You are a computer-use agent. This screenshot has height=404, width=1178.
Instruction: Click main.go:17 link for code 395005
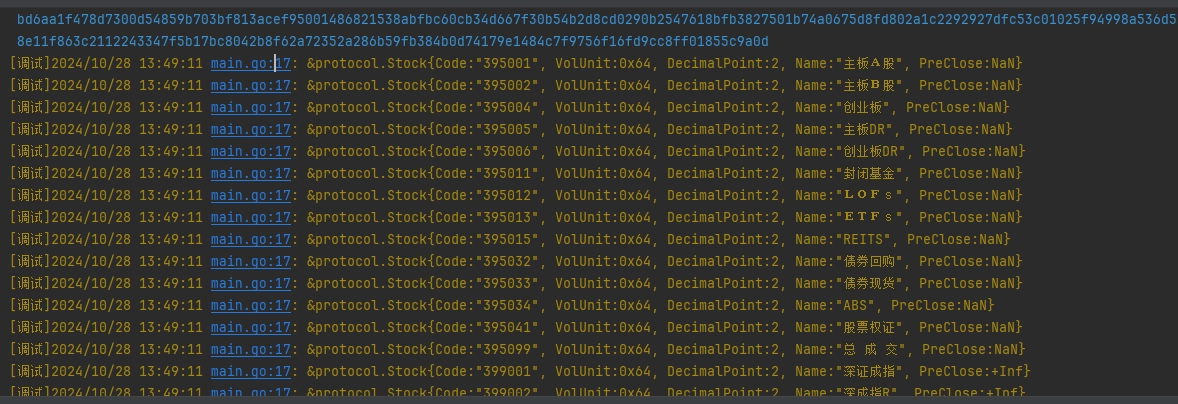point(250,130)
